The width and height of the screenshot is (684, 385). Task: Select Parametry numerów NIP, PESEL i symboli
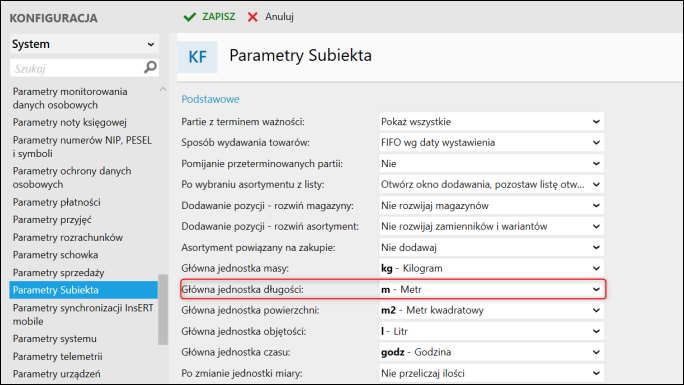[82, 147]
